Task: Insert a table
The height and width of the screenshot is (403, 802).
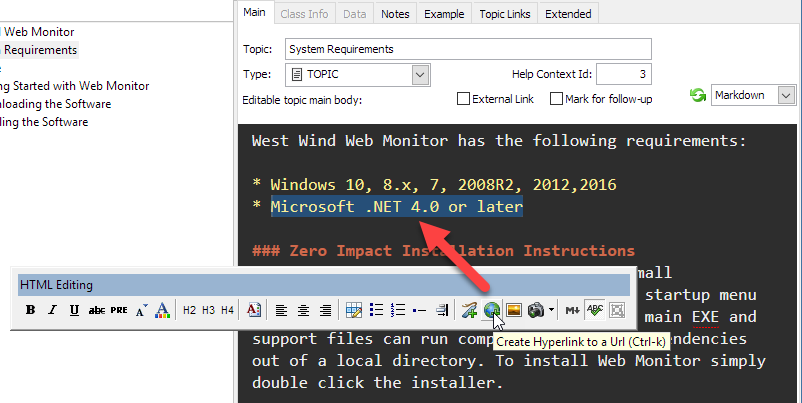Action: tap(353, 310)
